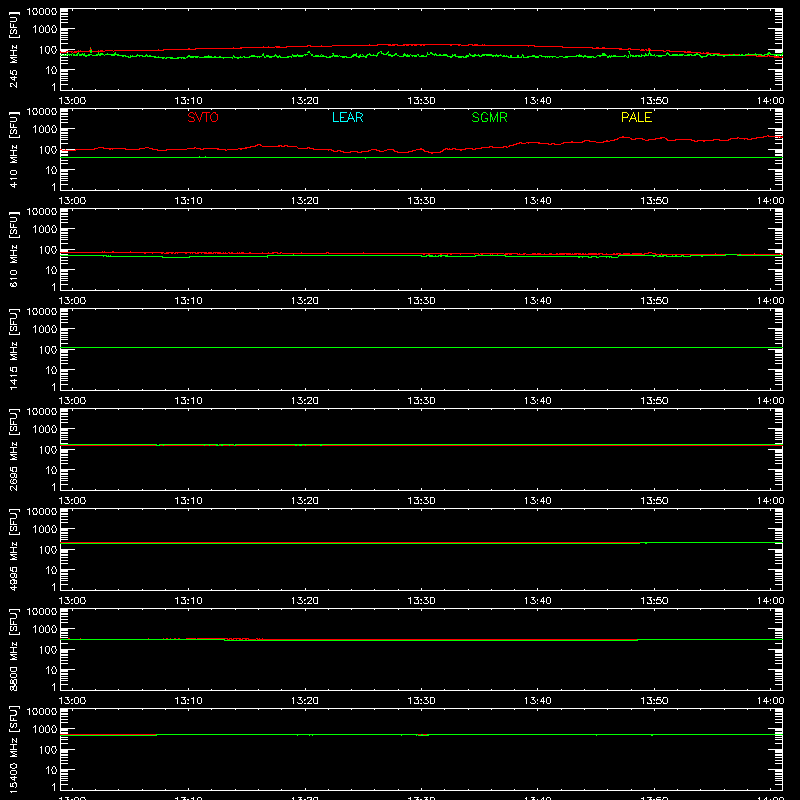Click 14:00 tick under the 245 MHz panel
This screenshot has width=800, height=800.
[x=770, y=101]
